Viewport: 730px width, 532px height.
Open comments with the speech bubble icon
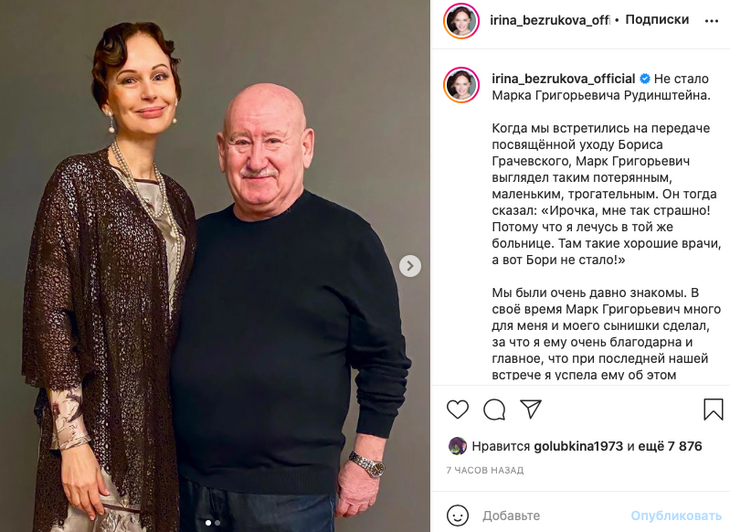(494, 410)
